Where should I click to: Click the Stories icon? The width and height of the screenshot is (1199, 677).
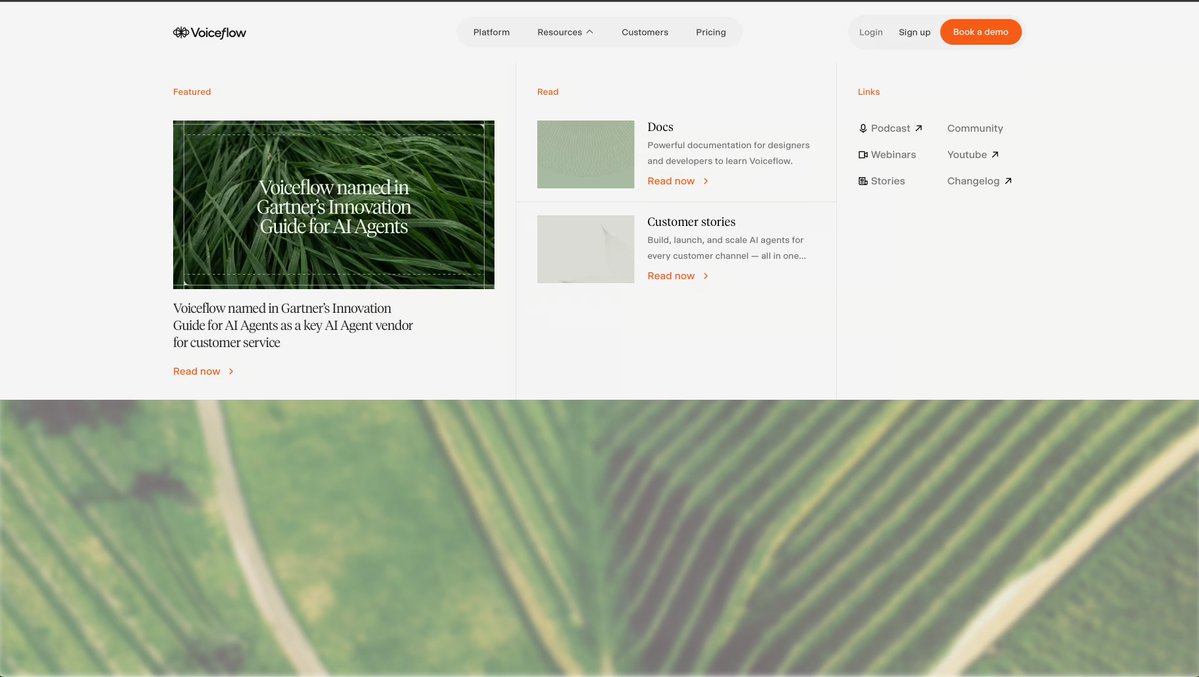coord(863,181)
